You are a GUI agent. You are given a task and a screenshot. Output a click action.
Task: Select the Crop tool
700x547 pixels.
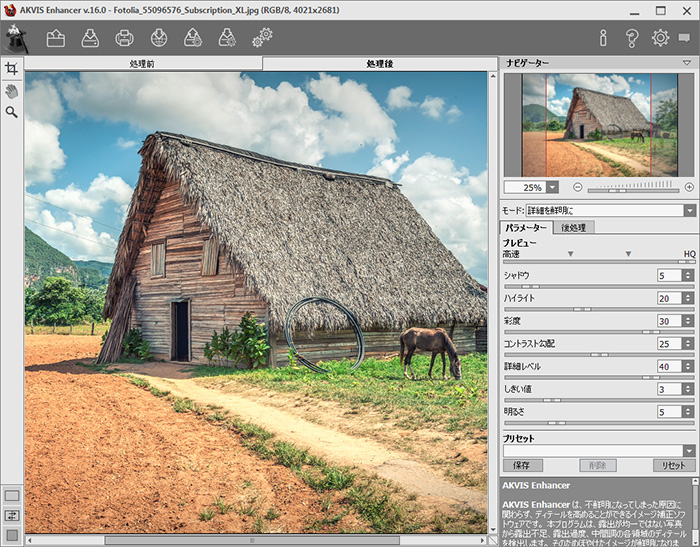pos(11,69)
